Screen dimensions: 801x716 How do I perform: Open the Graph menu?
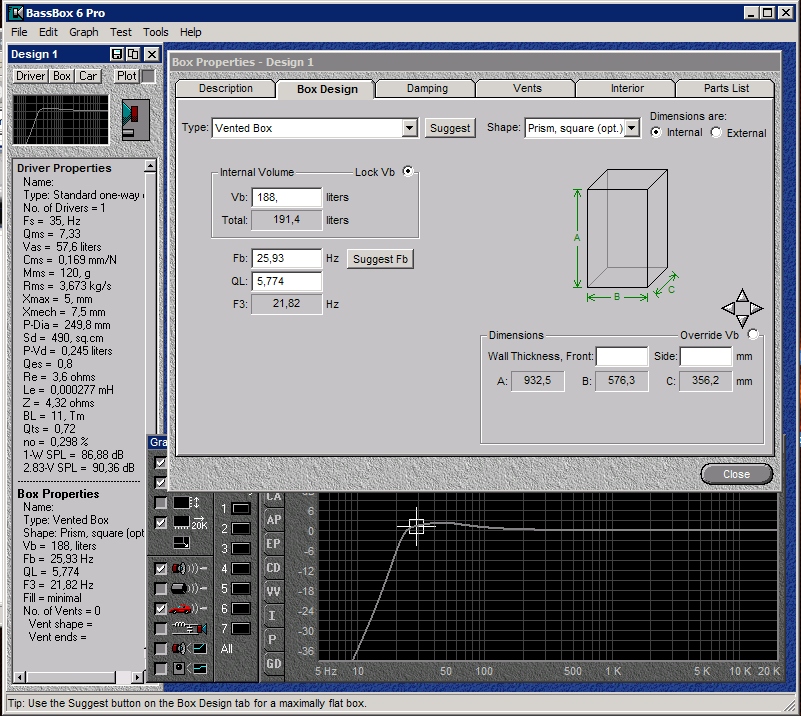83,32
